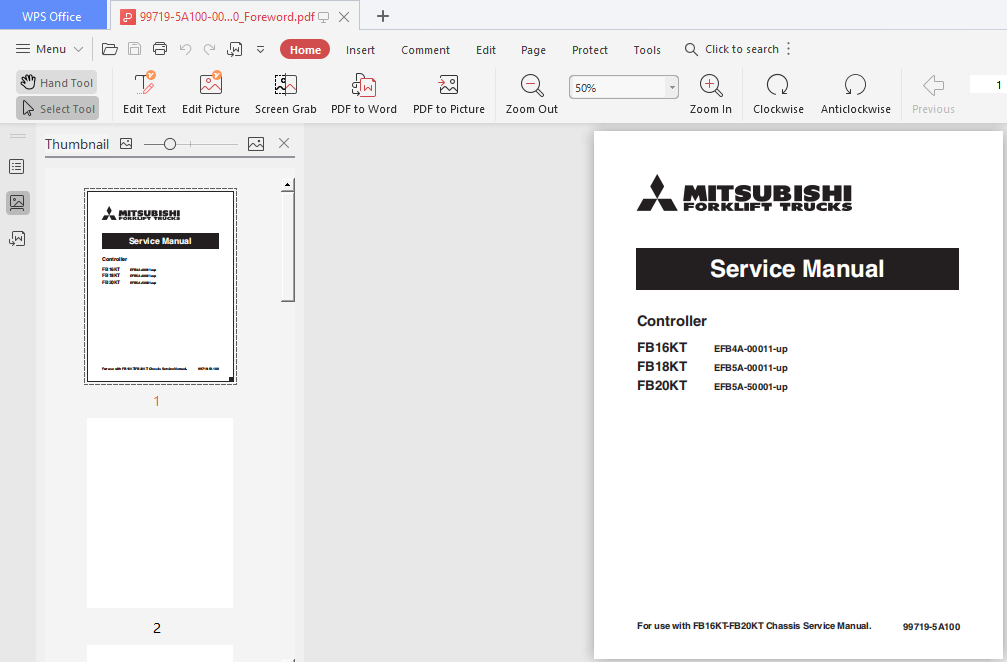Click the 'FB16KT' model text
The width and height of the screenshot is (1007, 662).
point(661,347)
